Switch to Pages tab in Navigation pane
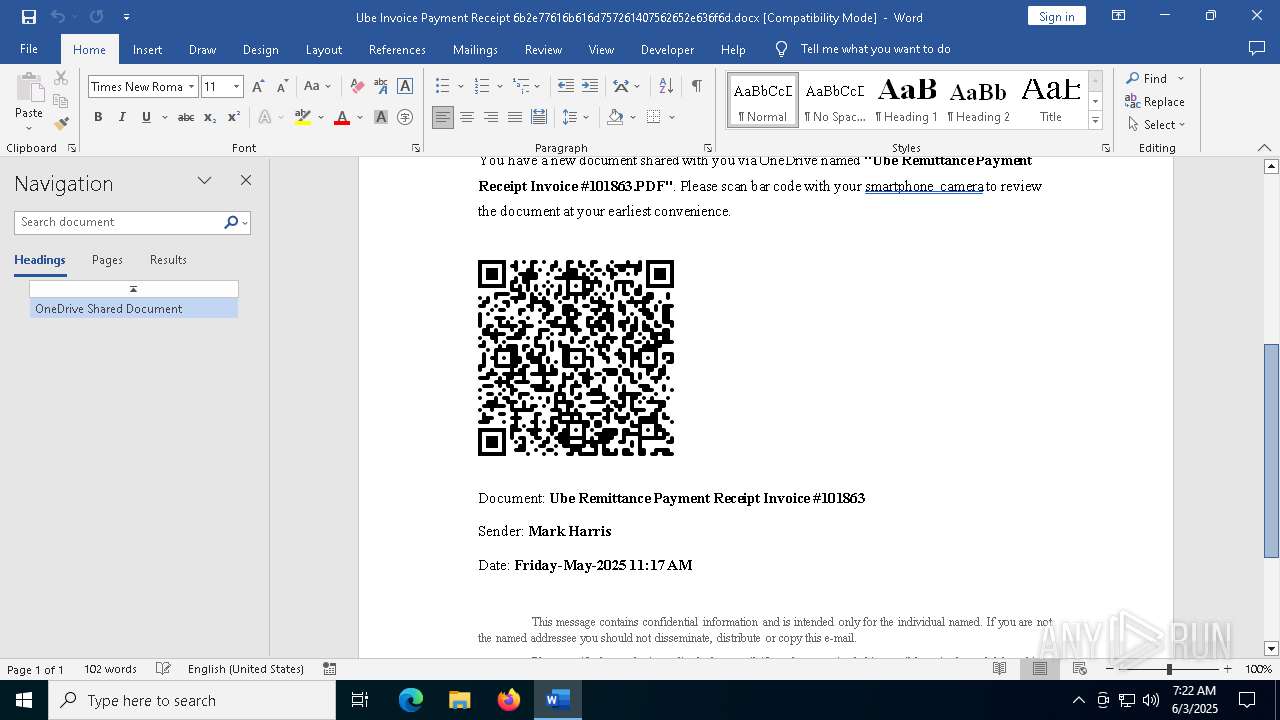Screen dimensions: 1280x720 pyautogui.click(x=107, y=260)
